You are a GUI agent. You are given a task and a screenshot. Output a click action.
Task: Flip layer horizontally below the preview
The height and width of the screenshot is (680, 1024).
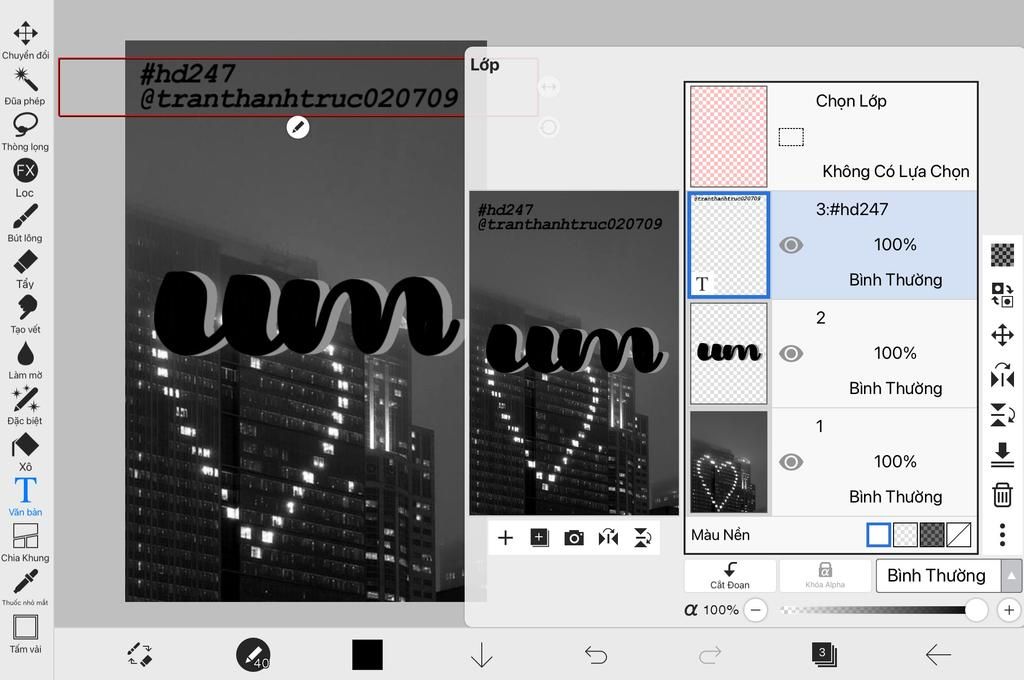point(608,538)
